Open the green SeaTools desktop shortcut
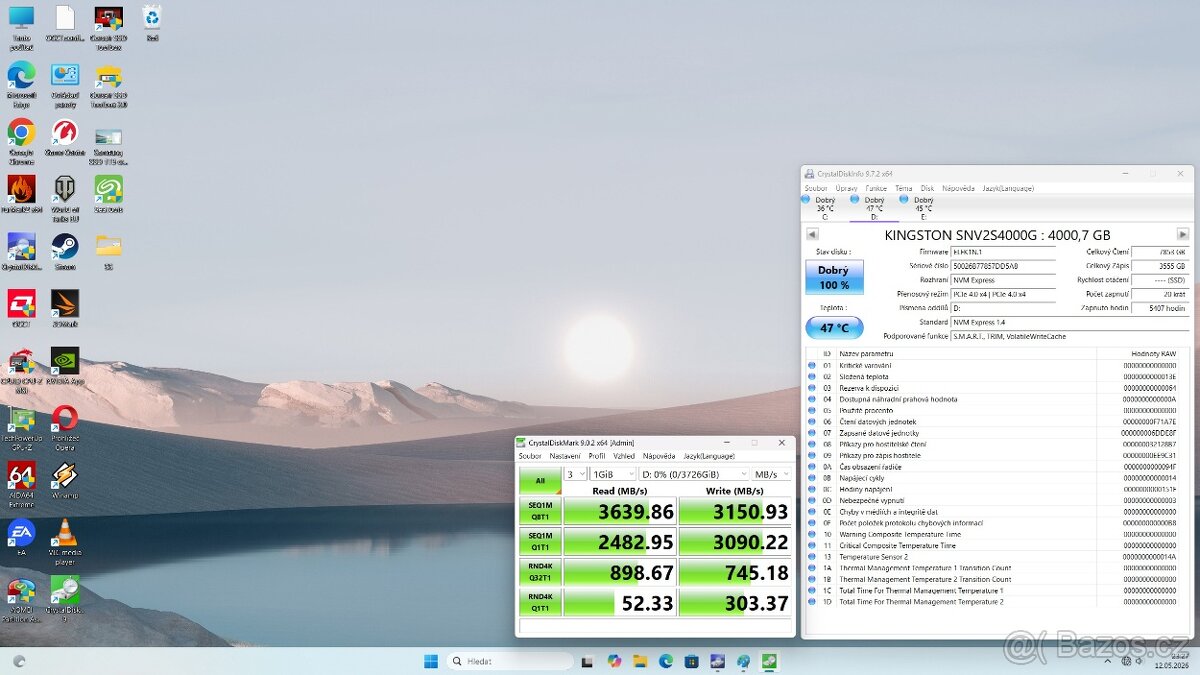 click(x=108, y=194)
